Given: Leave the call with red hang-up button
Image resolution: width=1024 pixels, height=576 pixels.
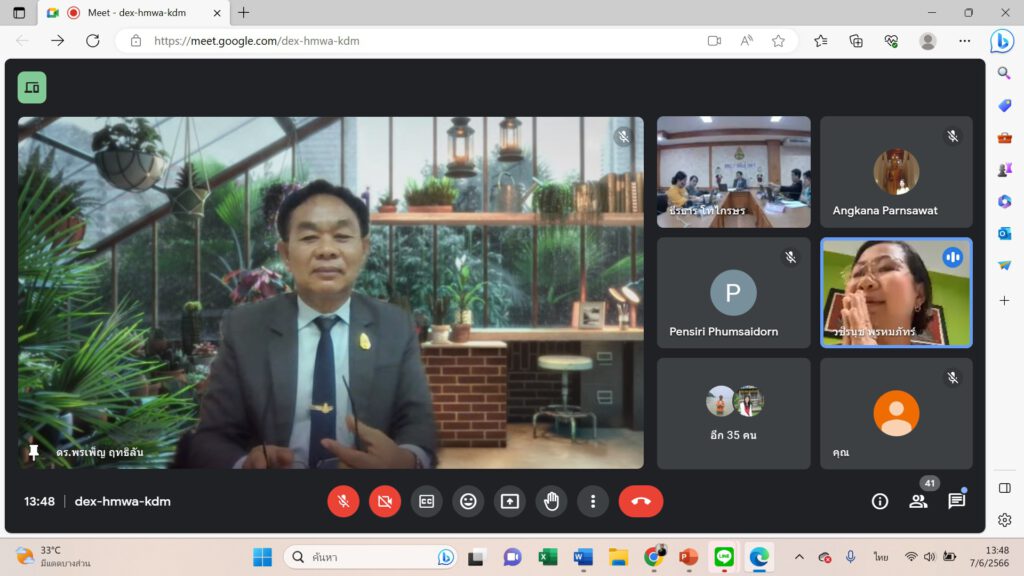Looking at the screenshot, I should (x=641, y=501).
